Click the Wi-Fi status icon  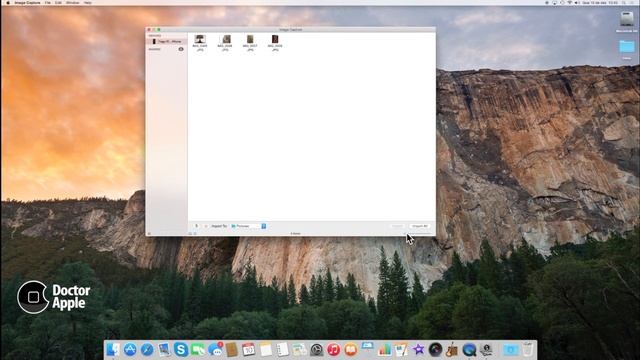(x=569, y=2)
